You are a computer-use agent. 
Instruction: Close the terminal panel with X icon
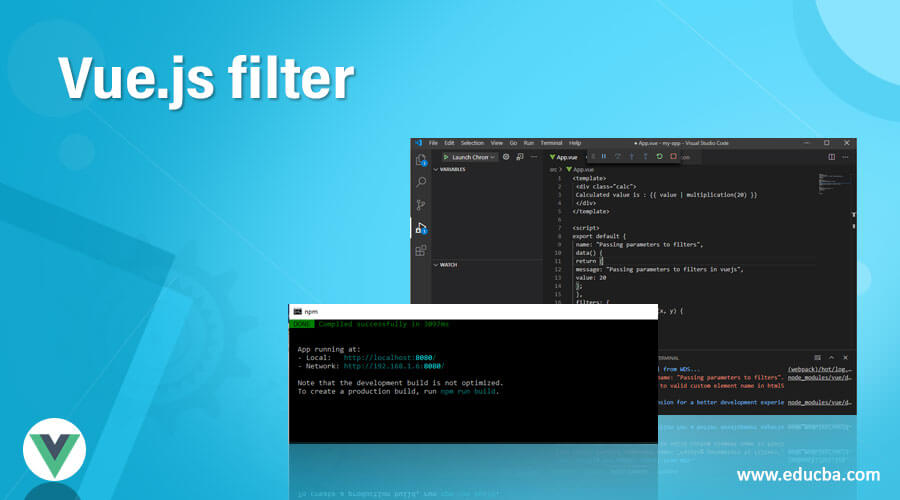coord(845,358)
